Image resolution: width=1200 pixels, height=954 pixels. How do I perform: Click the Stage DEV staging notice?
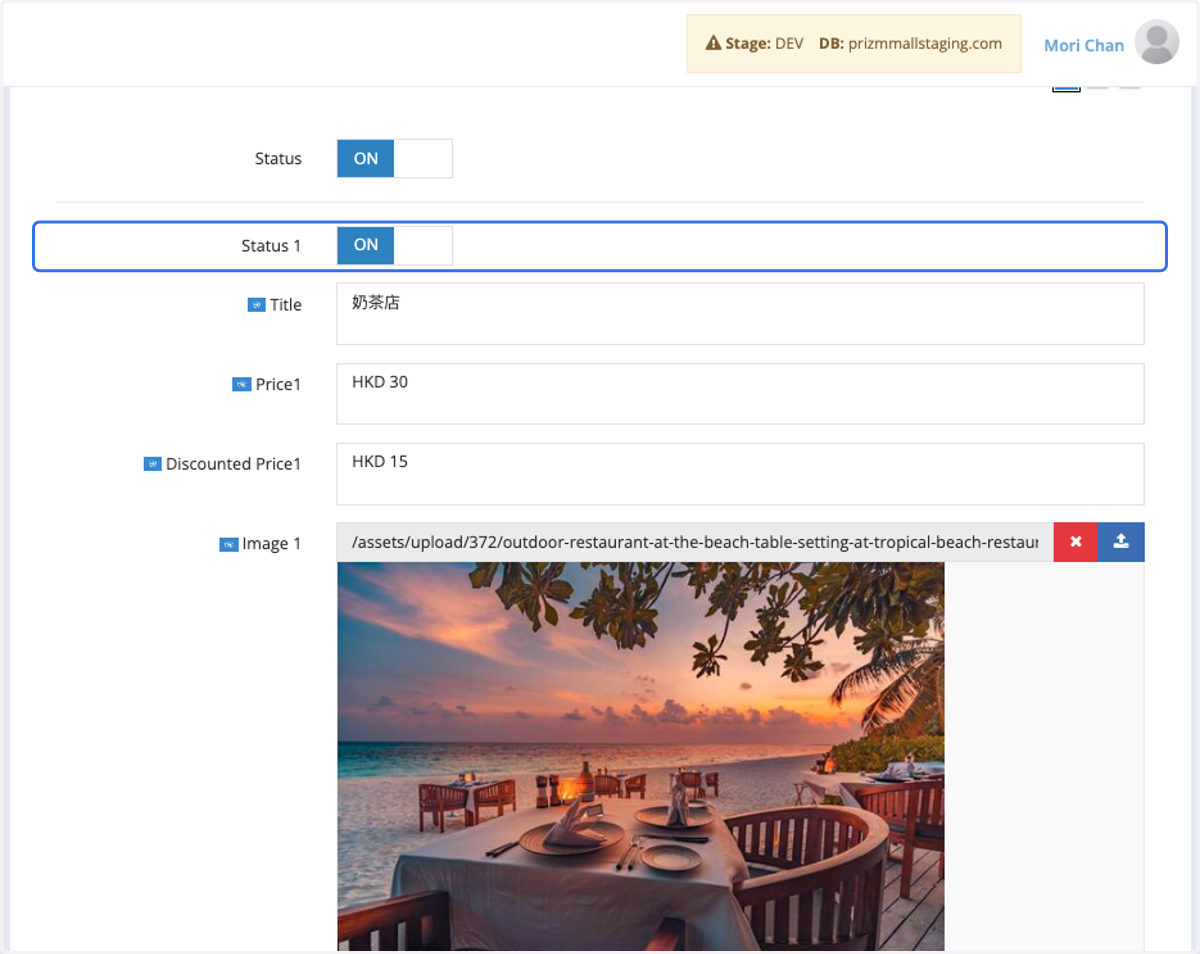tap(854, 44)
